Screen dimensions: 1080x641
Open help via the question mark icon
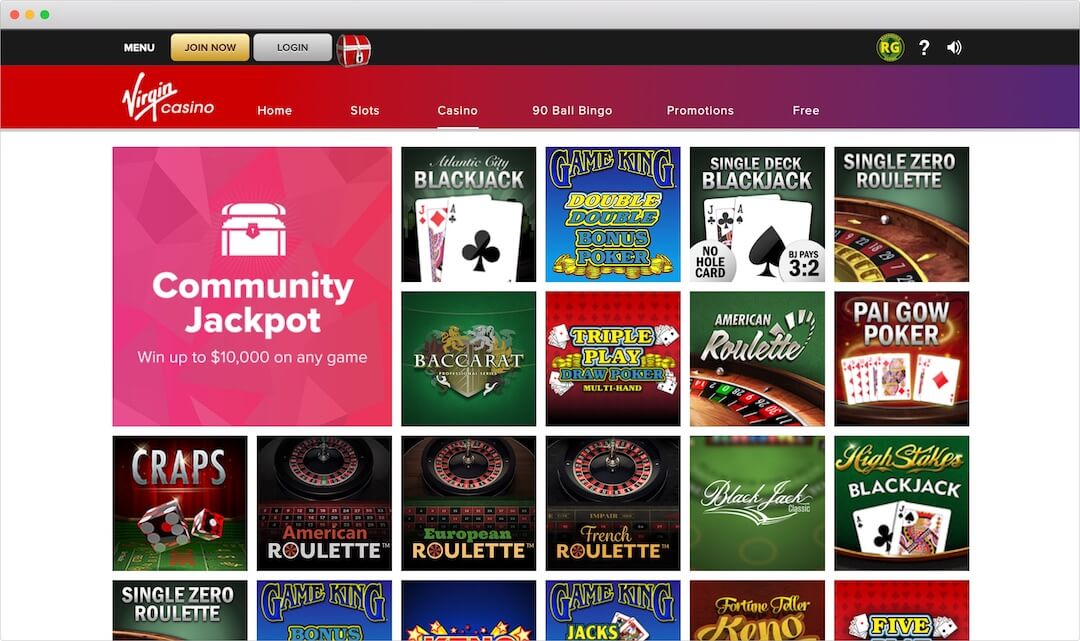click(x=924, y=48)
